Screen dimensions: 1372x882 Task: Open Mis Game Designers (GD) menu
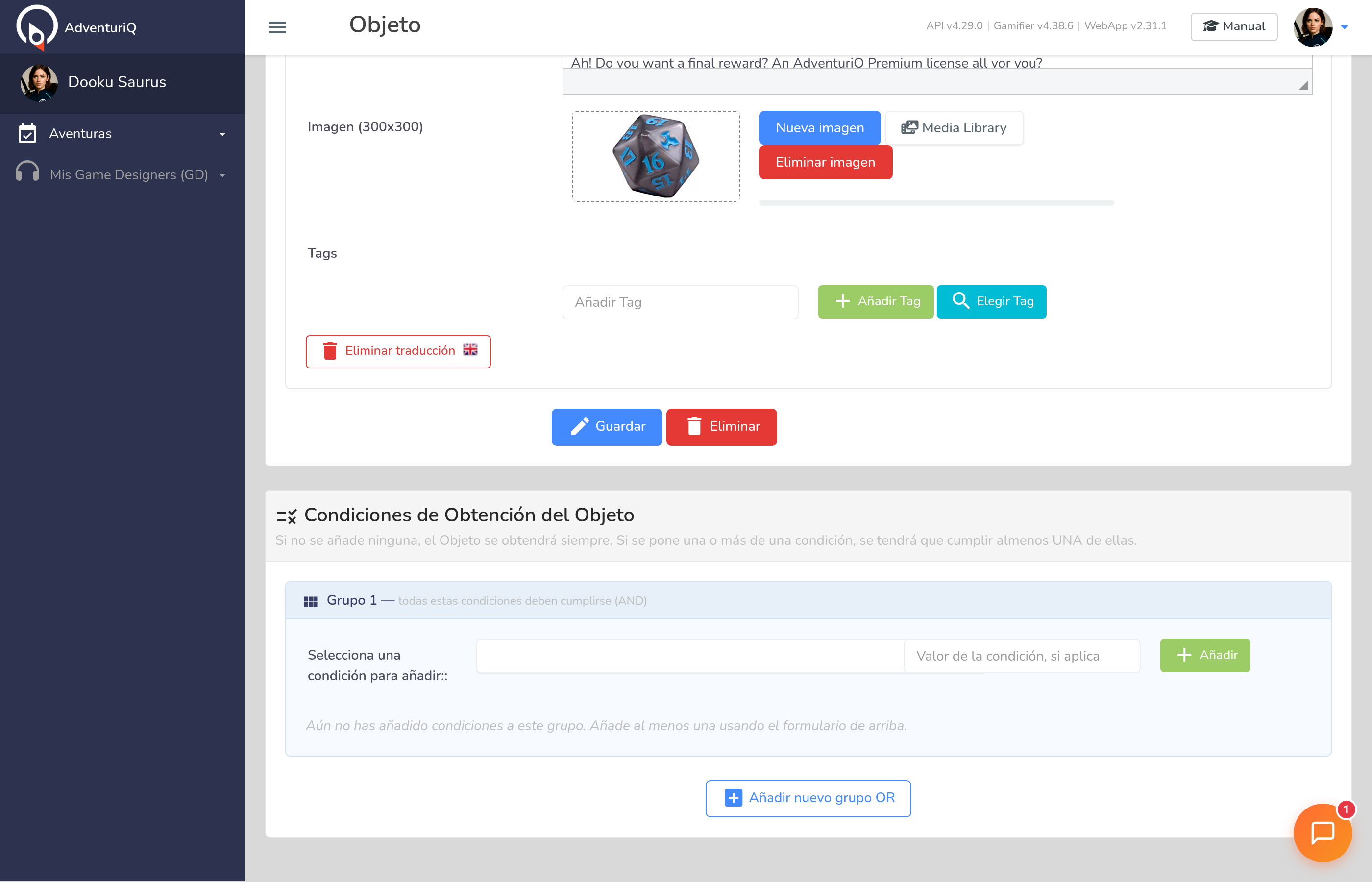click(x=122, y=174)
